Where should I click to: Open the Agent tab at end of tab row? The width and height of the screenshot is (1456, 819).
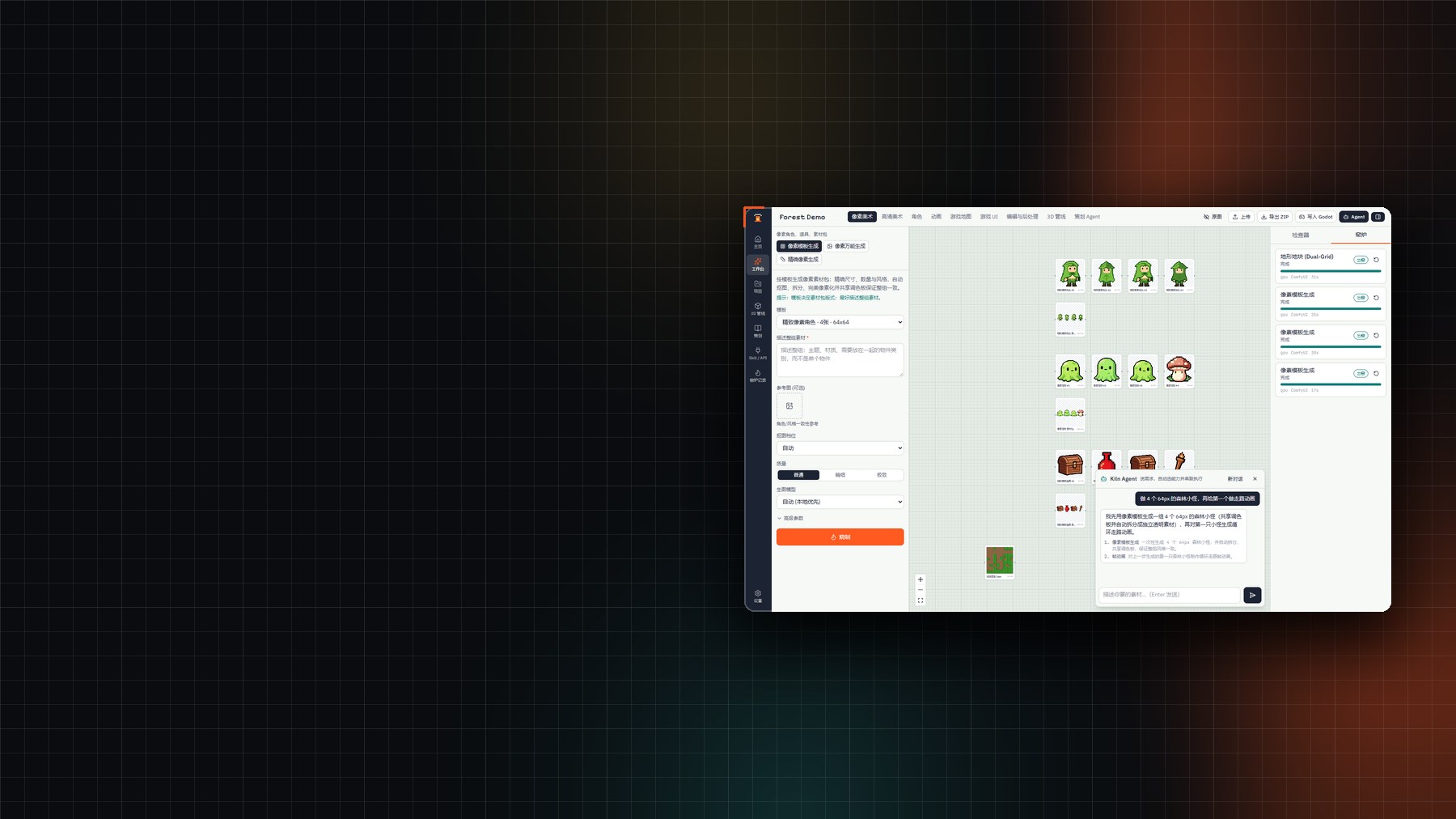[1087, 217]
